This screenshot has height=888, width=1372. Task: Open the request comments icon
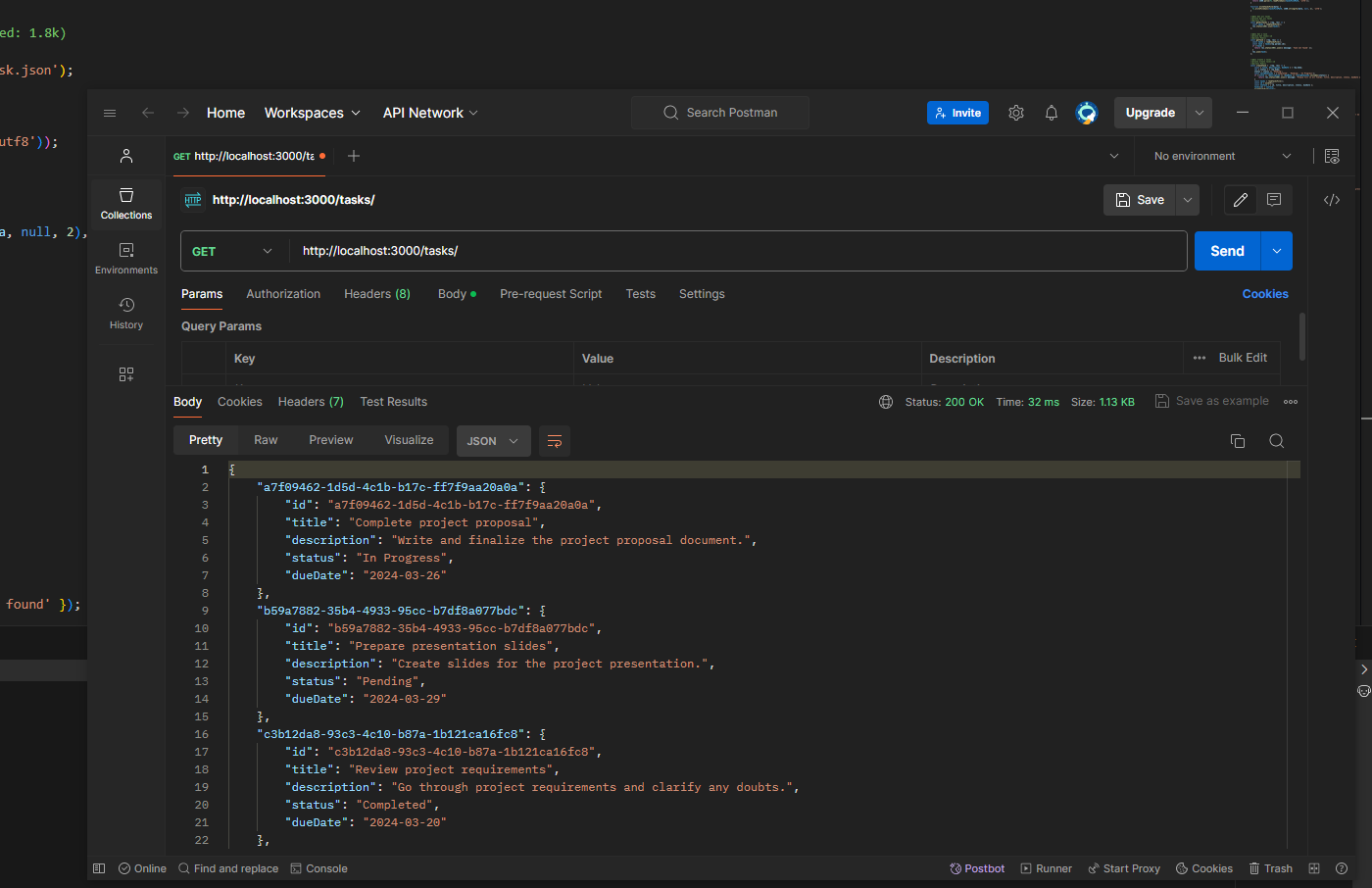click(x=1274, y=200)
